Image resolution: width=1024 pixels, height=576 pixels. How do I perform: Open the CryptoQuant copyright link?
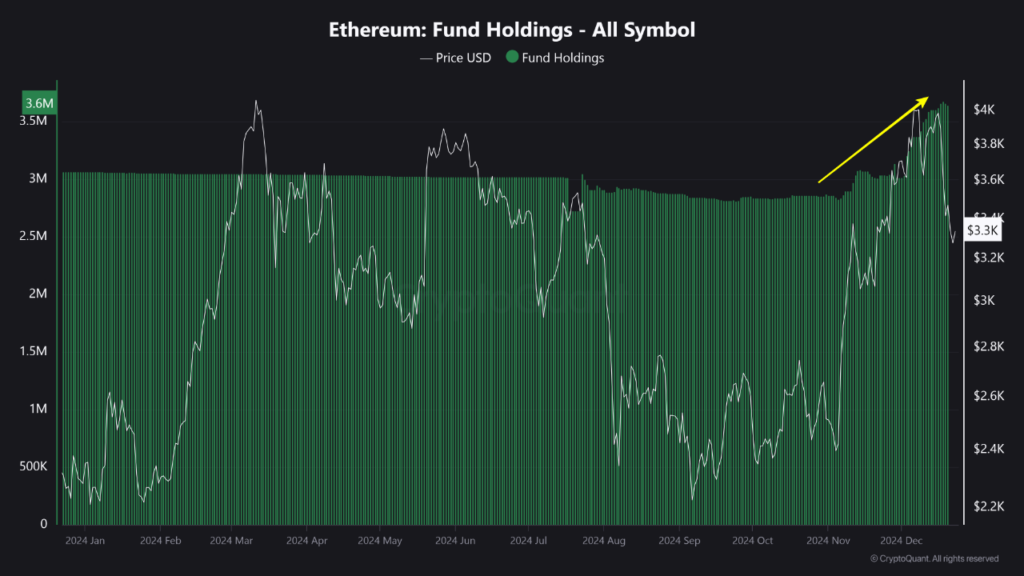coord(934,558)
